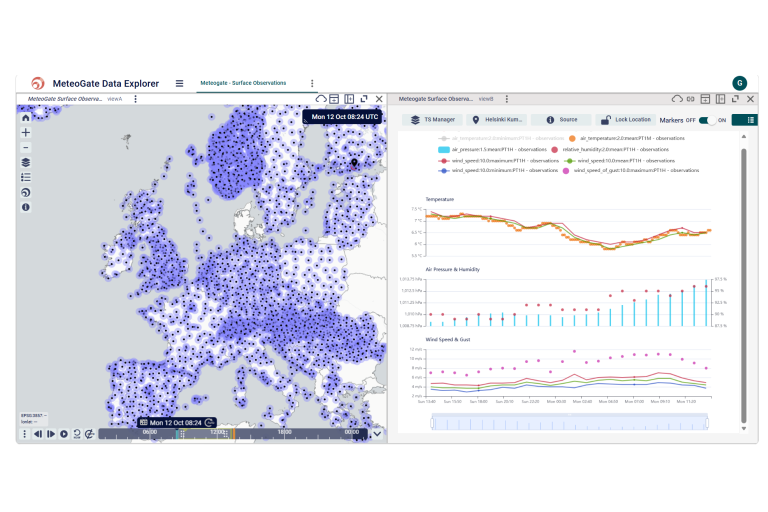This screenshot has width=768, height=512.
Task: Click the clock icon on the time label
Action: pos(210,422)
